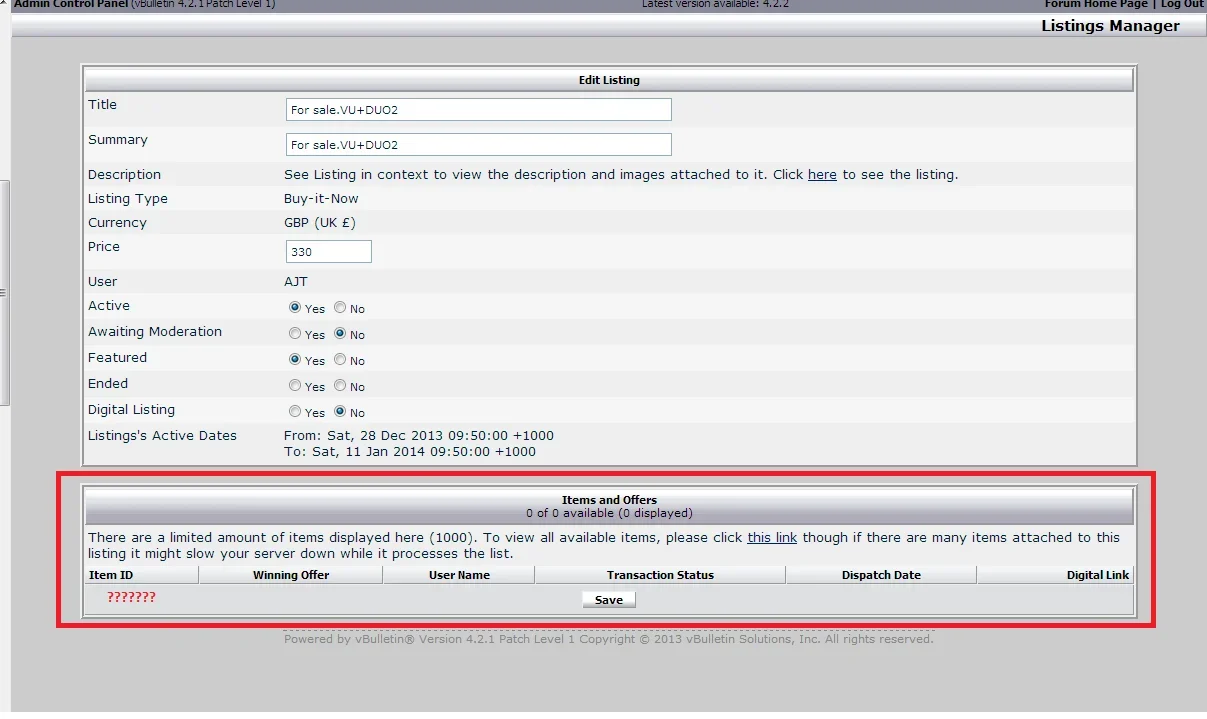Click the Title input field
This screenshot has height=719, width=1207.
[479, 110]
